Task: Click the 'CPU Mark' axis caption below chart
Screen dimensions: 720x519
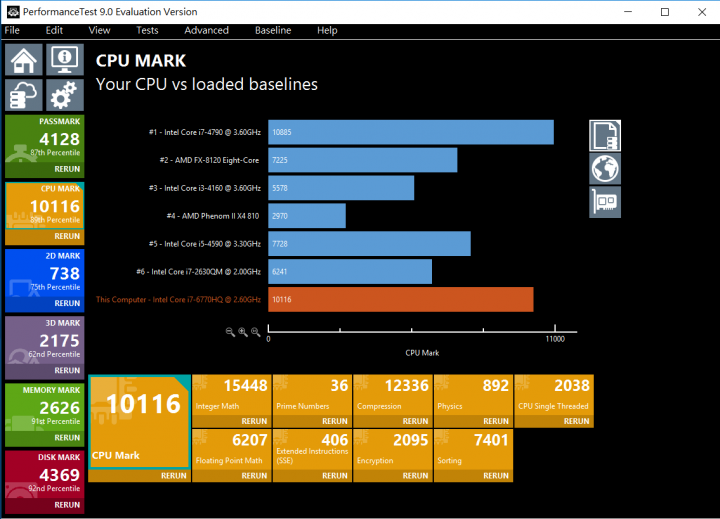Action: pyautogui.click(x=422, y=353)
